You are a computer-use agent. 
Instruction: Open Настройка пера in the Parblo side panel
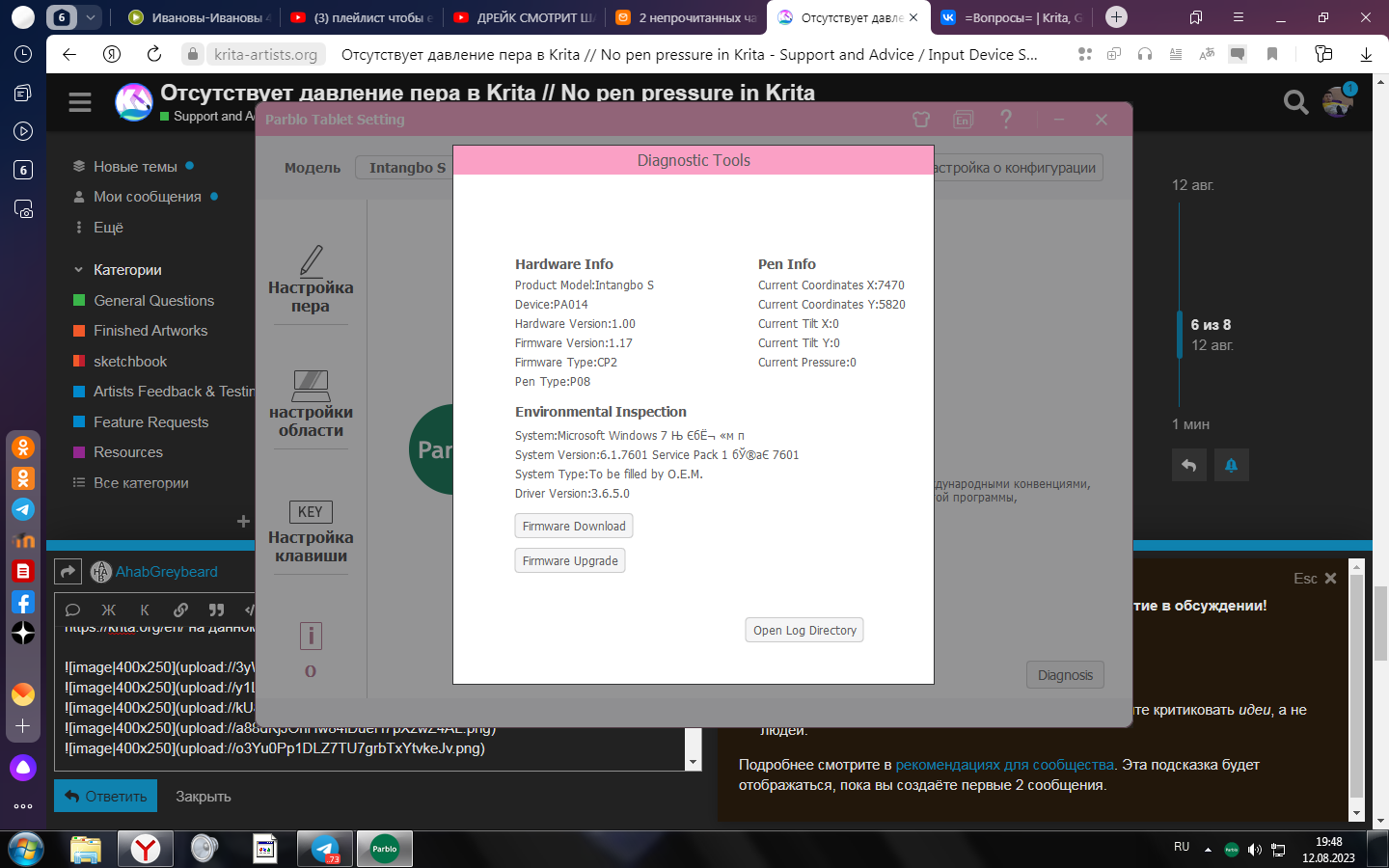[311, 280]
